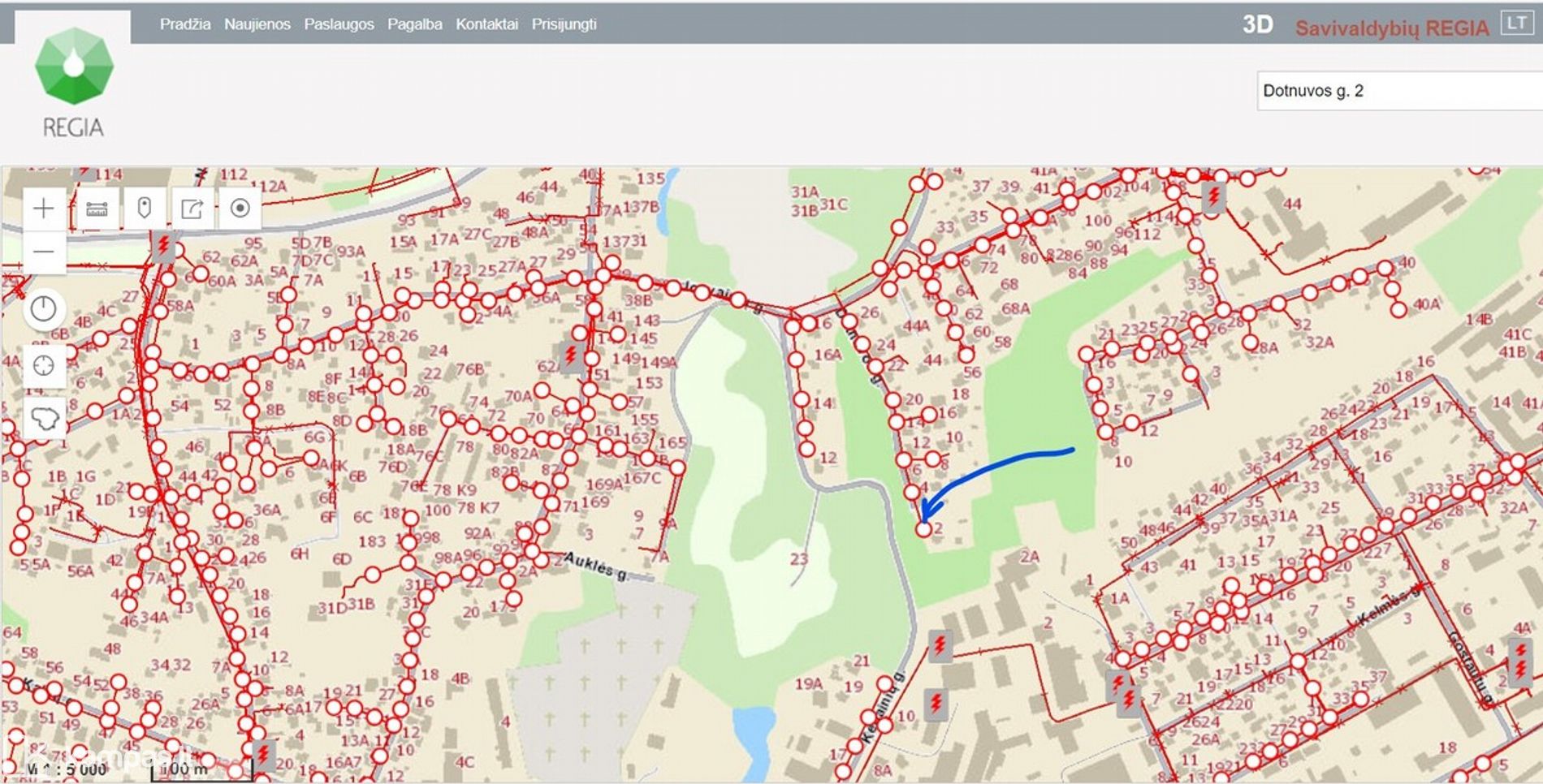Image resolution: width=1543 pixels, height=784 pixels.
Task: Zoom to Lithuania outline extent button
Action: 44,419
